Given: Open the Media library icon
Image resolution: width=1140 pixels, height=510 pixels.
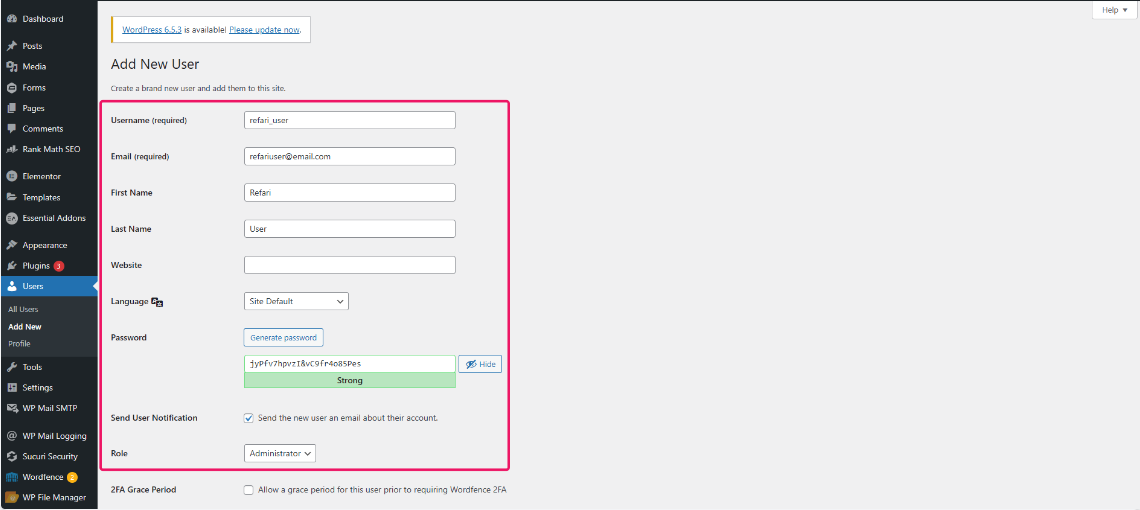Looking at the screenshot, I should tap(12, 66).
